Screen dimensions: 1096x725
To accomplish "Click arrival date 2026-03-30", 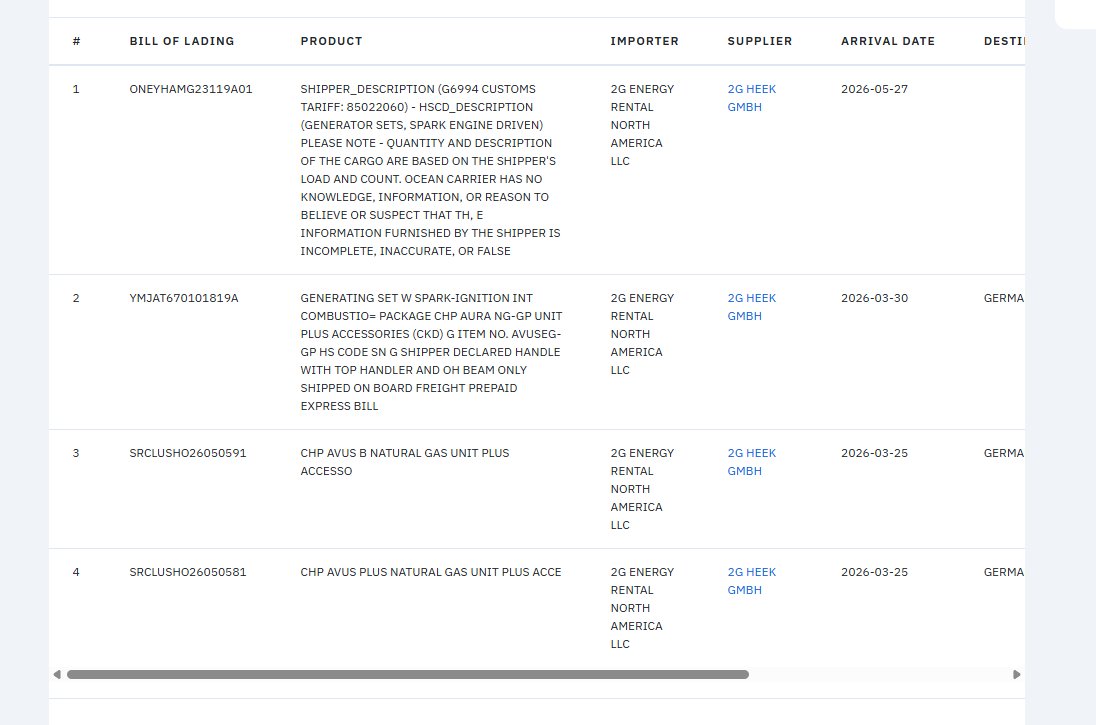I will (874, 298).
